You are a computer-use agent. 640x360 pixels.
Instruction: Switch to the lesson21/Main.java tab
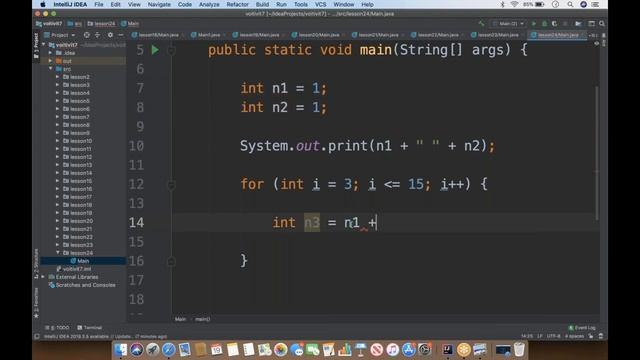[378, 35]
